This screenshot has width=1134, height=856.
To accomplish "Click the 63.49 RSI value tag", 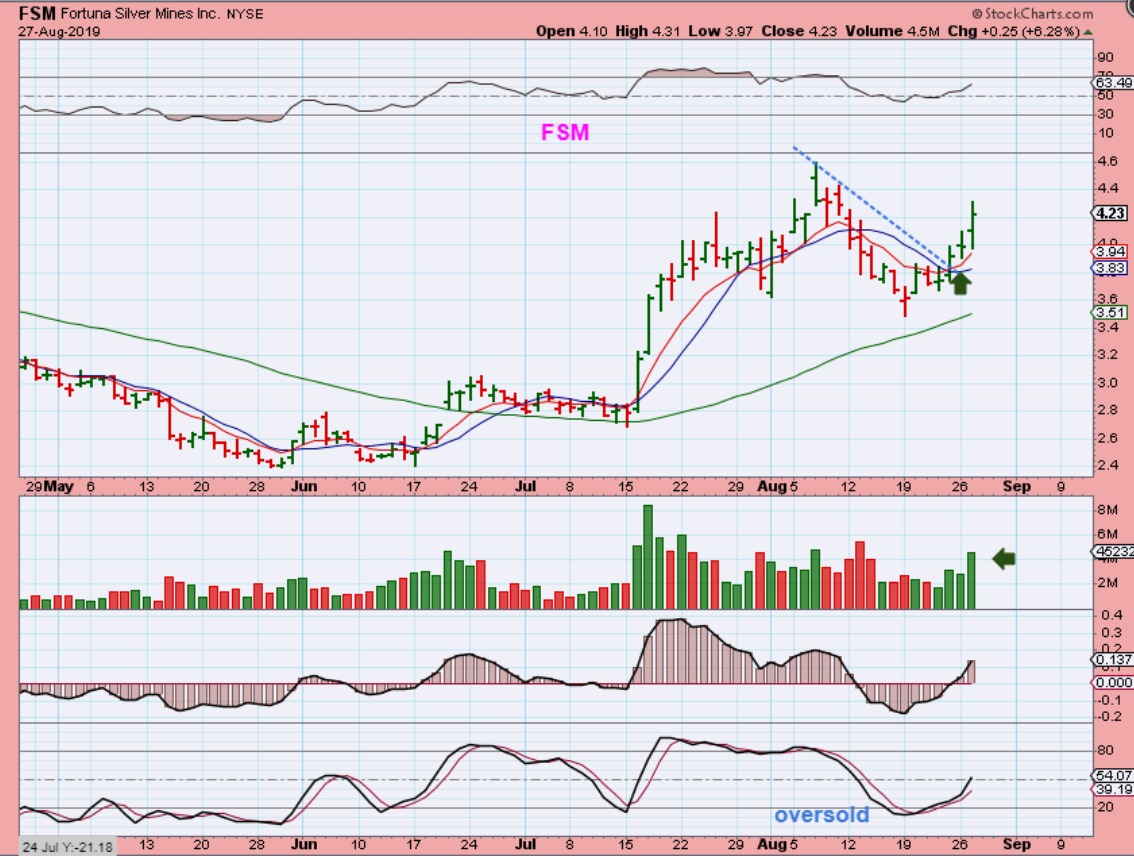I will pos(1114,83).
